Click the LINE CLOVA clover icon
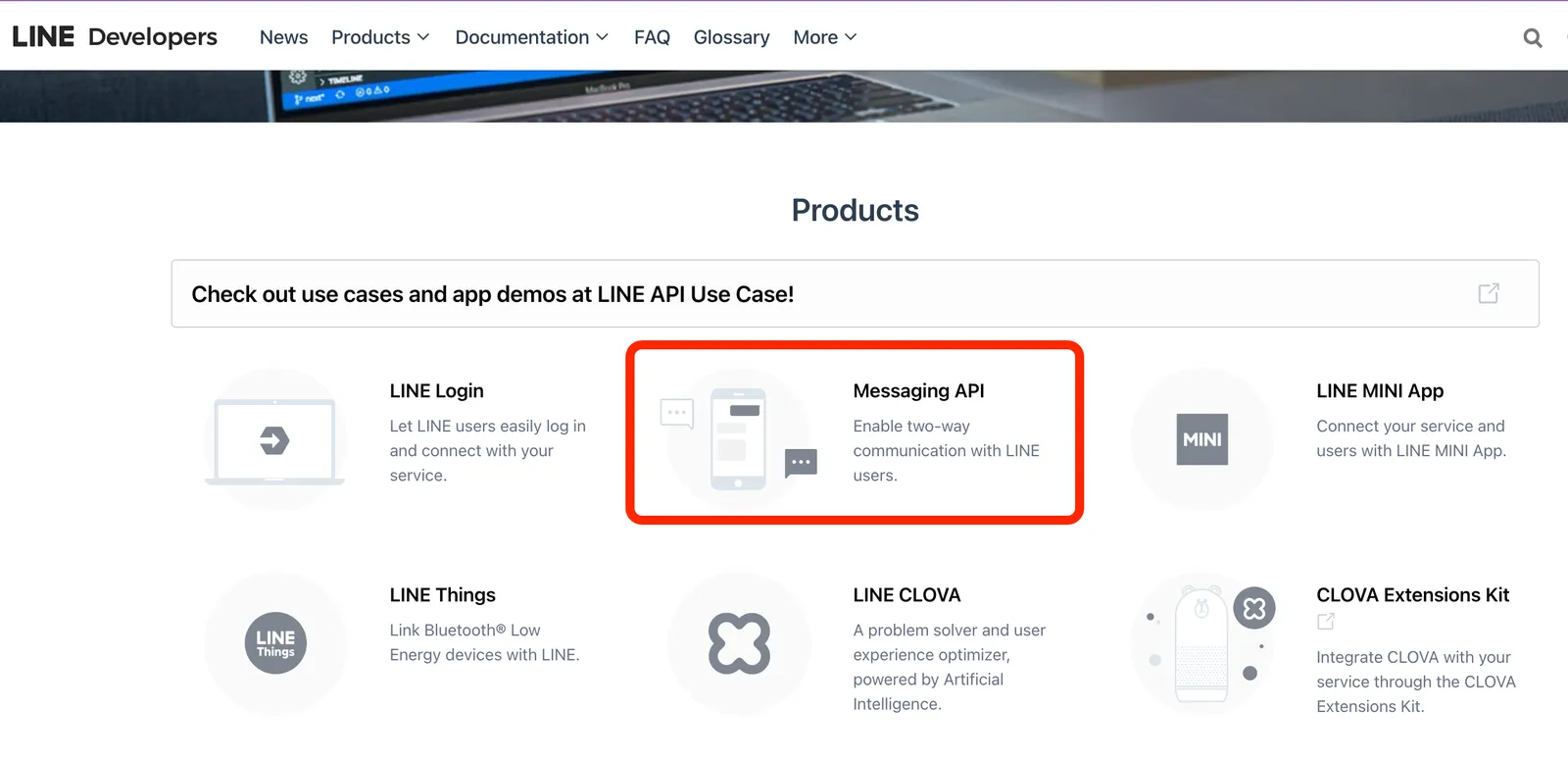Viewport: 1568px width, 760px height. click(739, 643)
